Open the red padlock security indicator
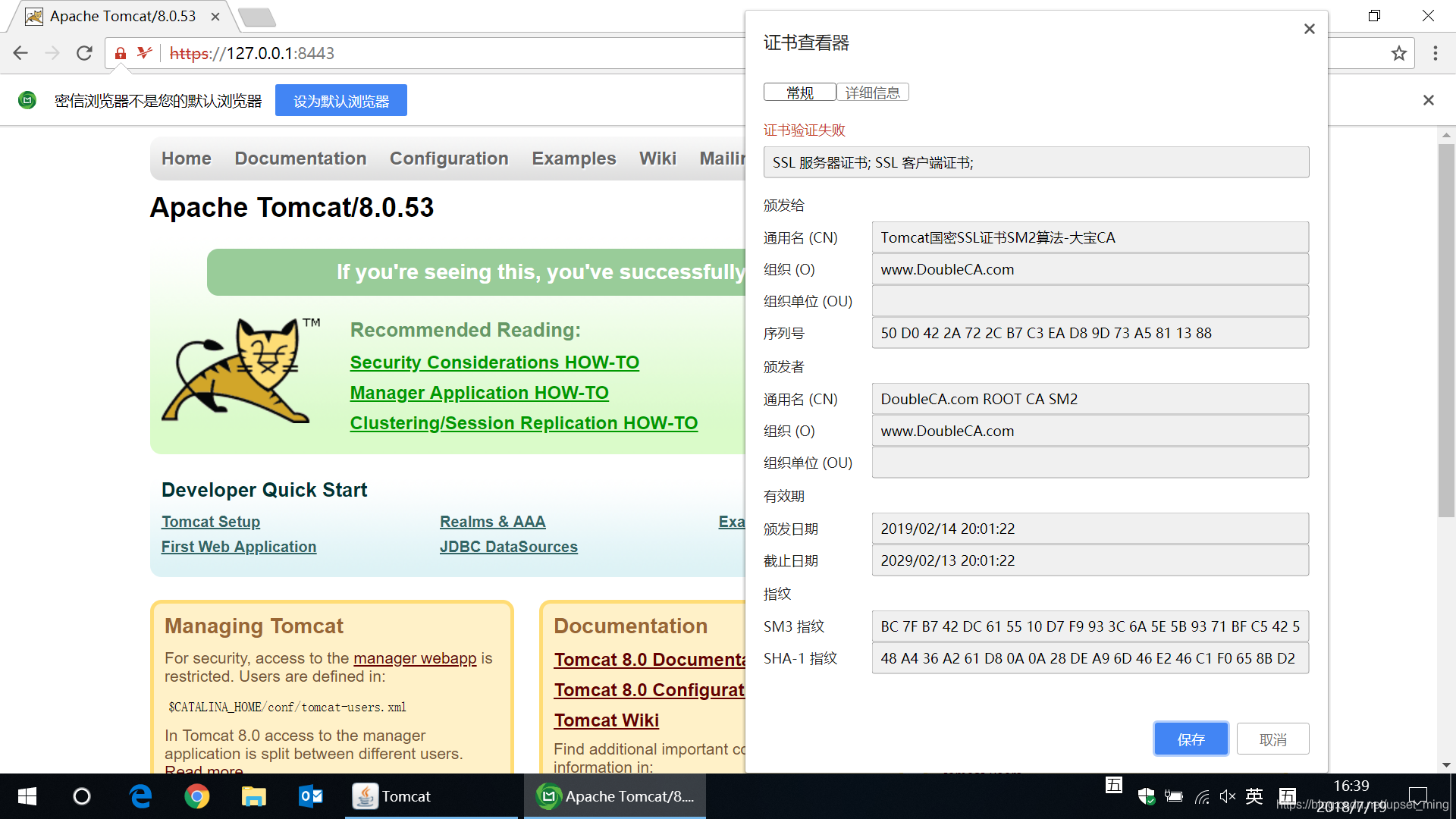 pyautogui.click(x=120, y=53)
